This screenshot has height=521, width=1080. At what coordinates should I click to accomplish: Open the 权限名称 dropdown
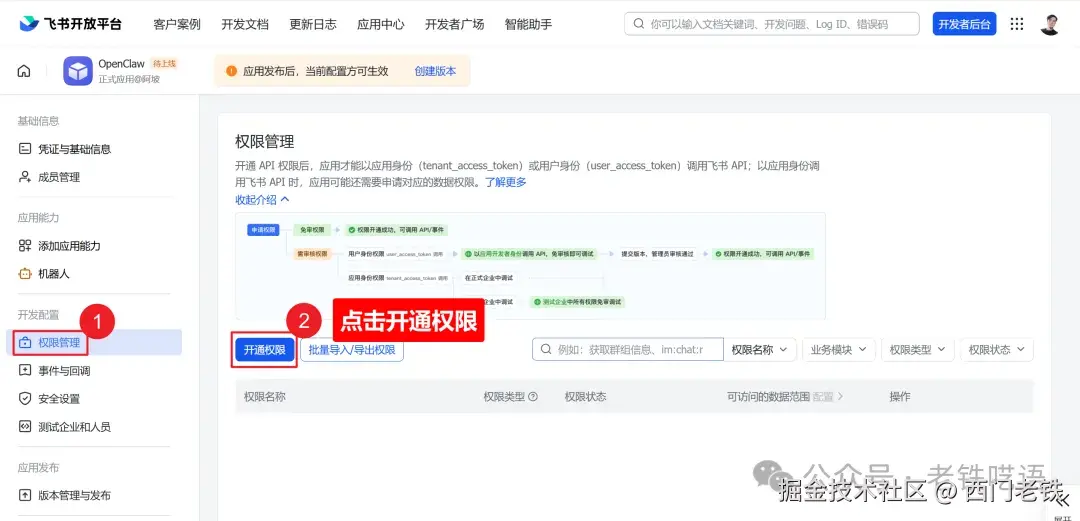pos(760,349)
